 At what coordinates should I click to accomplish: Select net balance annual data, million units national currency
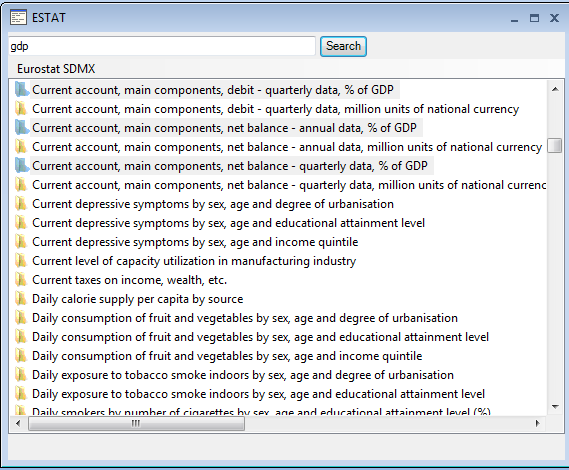pyautogui.click(x=287, y=147)
